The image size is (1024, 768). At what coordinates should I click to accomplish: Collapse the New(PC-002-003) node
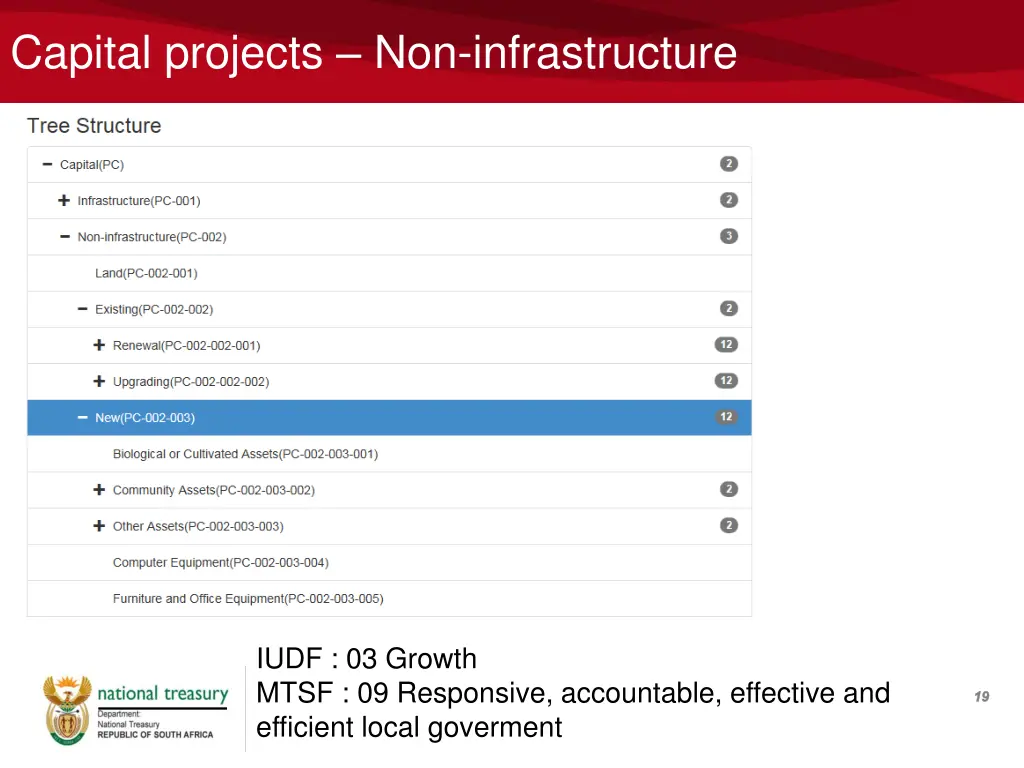pos(82,417)
